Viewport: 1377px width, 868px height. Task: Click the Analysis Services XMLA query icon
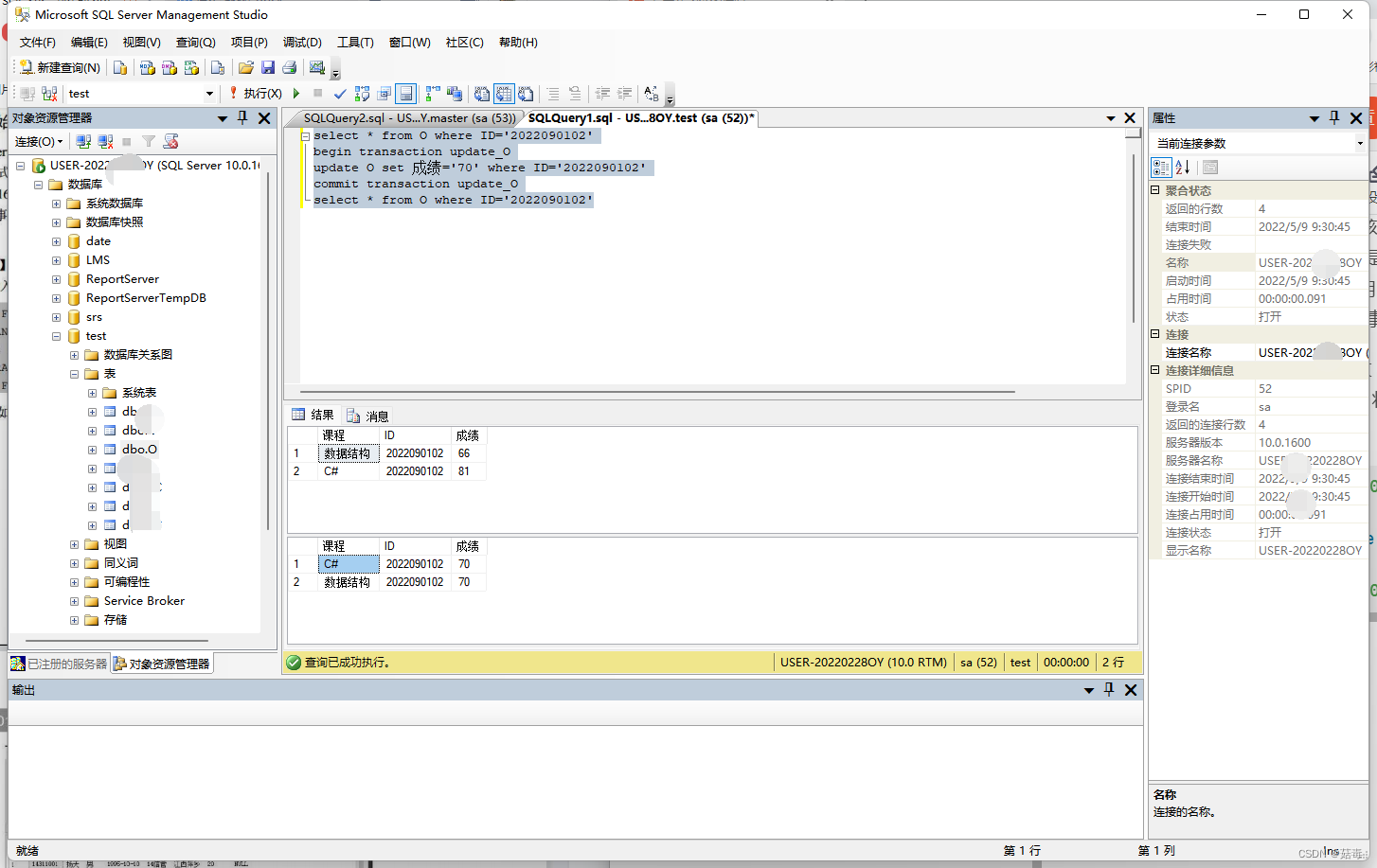click(191, 67)
